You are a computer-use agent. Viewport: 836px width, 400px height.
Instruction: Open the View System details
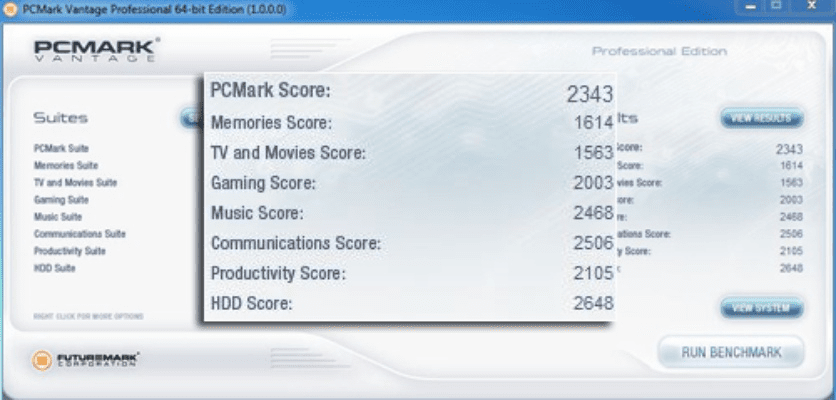click(761, 308)
